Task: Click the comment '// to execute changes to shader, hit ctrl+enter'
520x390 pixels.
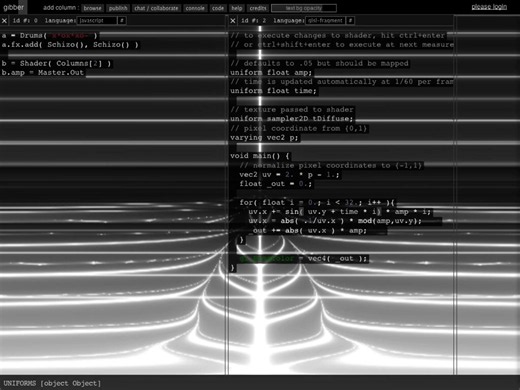Action: click(338, 35)
